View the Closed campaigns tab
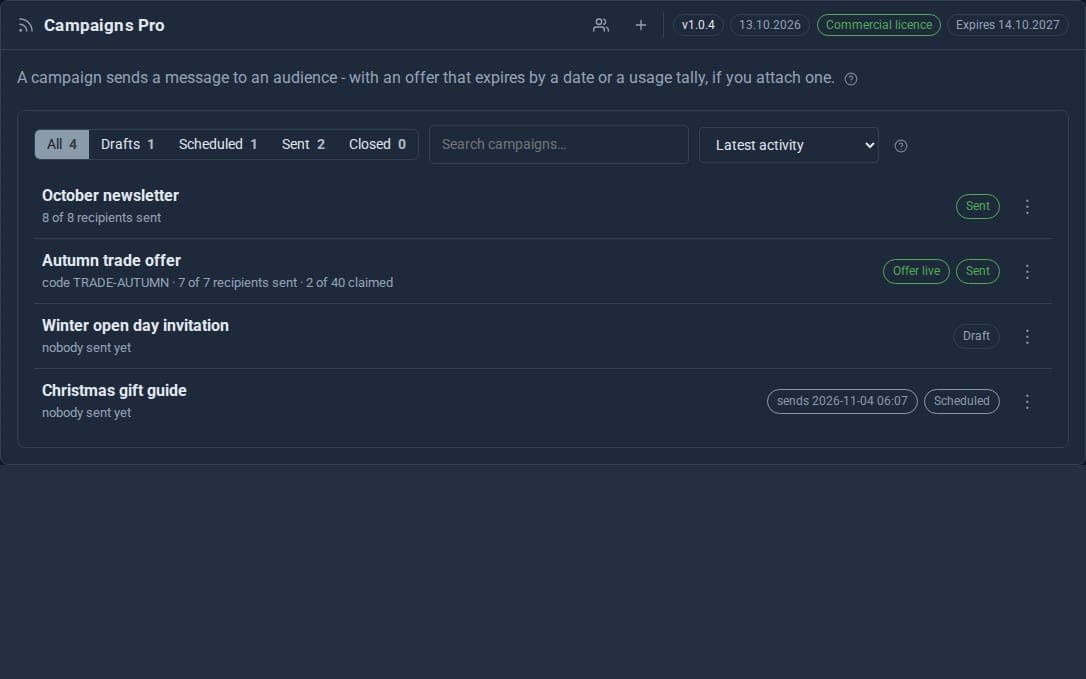Screen dimensions: 1086x679 click(x=377, y=144)
